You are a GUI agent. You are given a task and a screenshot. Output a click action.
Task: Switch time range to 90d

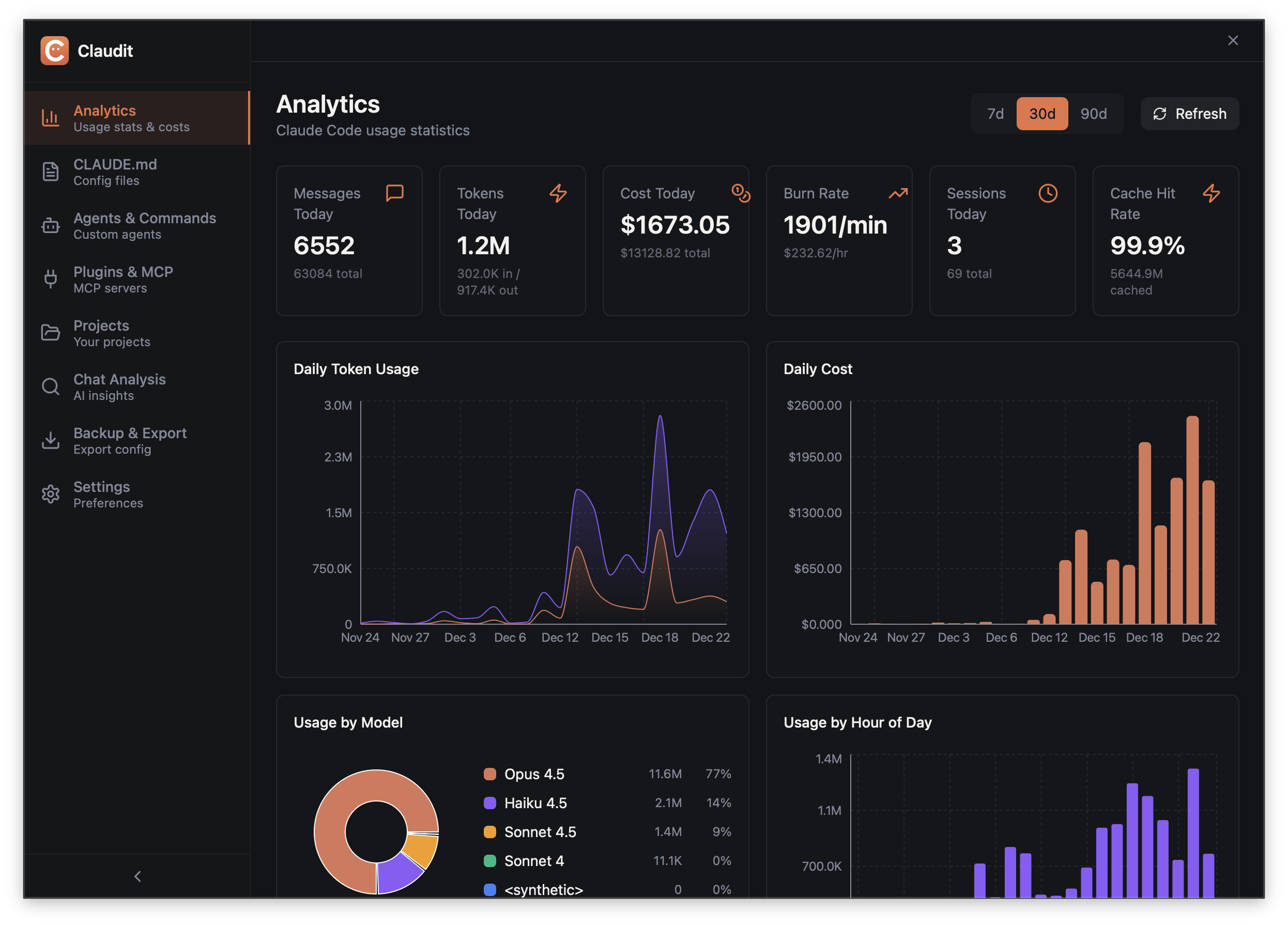[1093, 114]
